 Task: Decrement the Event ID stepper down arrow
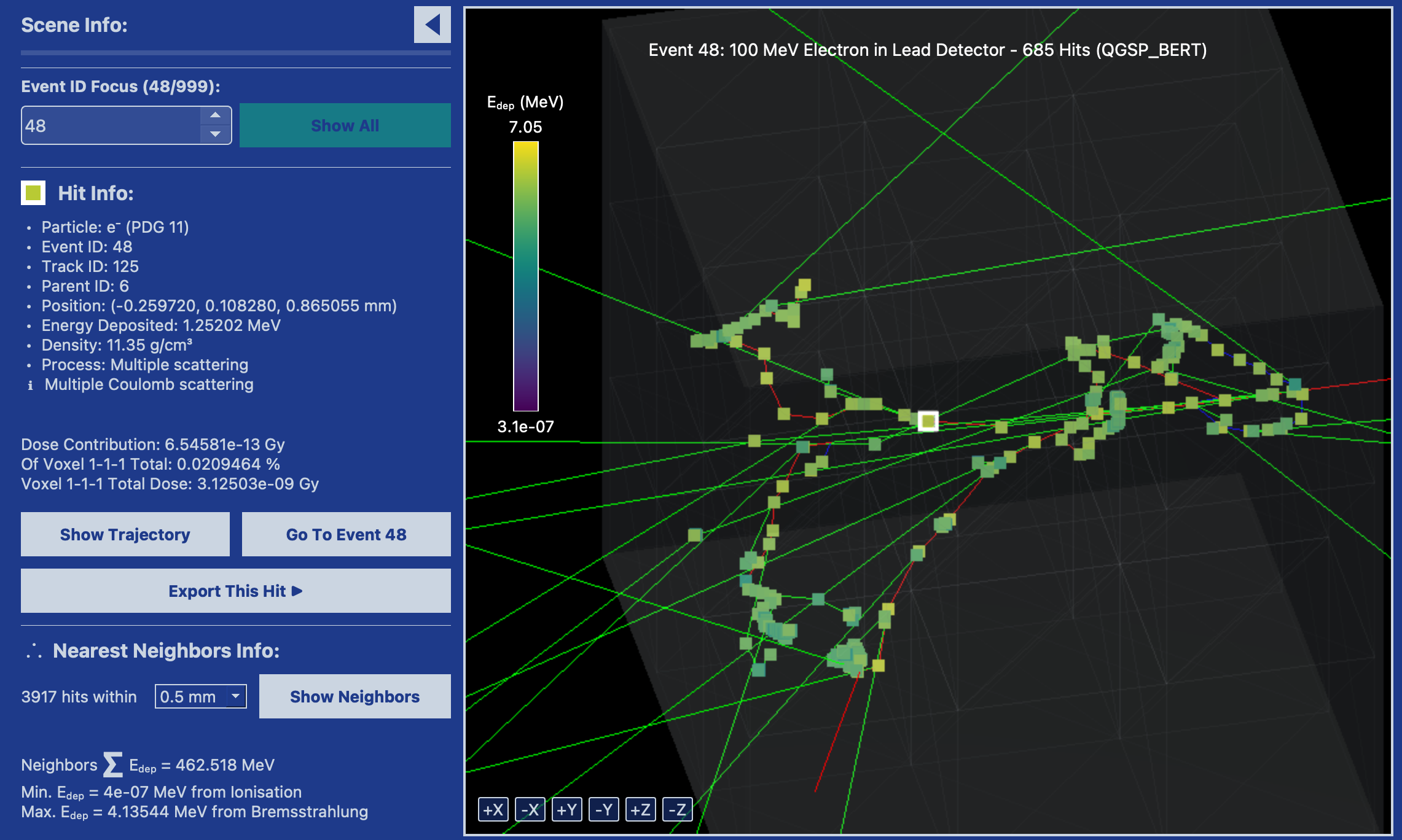215,134
